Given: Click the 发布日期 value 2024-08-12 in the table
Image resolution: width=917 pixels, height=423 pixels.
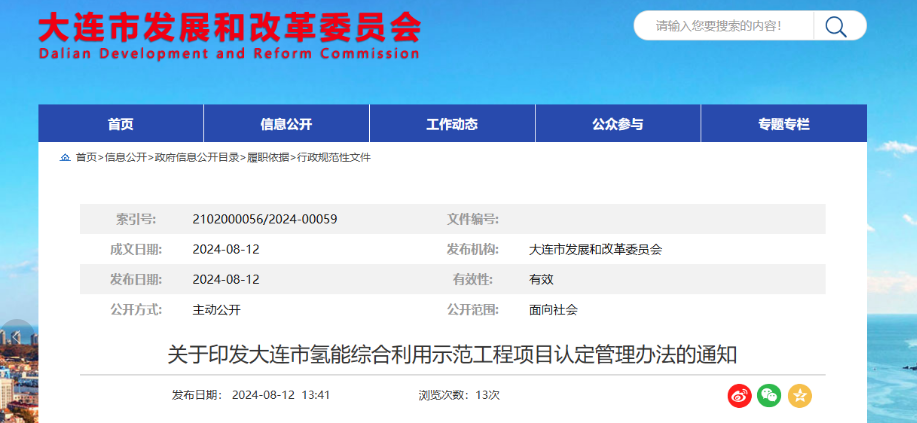Looking at the screenshot, I should [226, 280].
